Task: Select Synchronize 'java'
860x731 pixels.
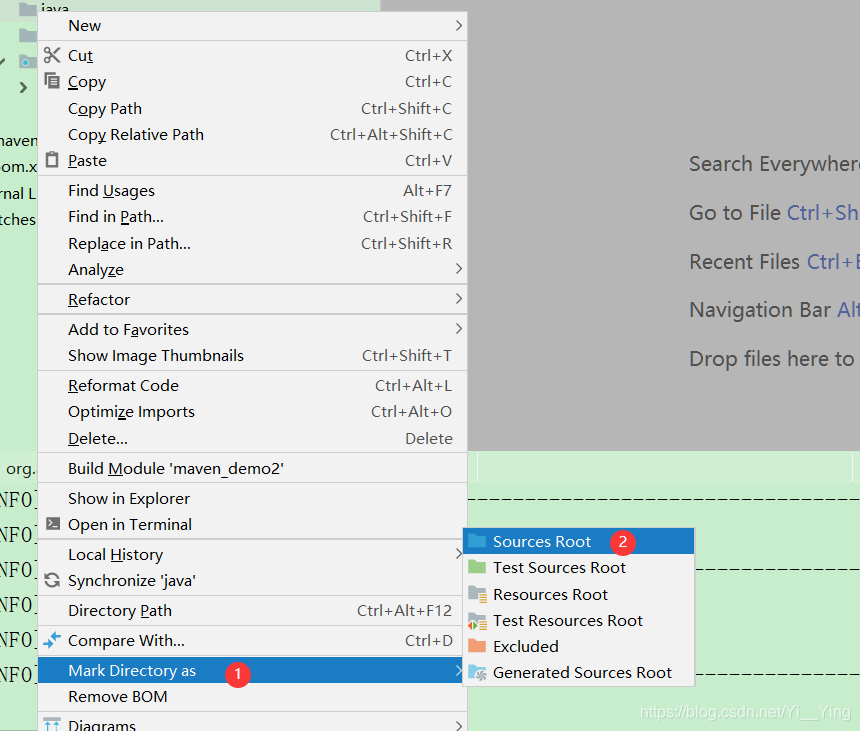Action: click(x=252, y=580)
